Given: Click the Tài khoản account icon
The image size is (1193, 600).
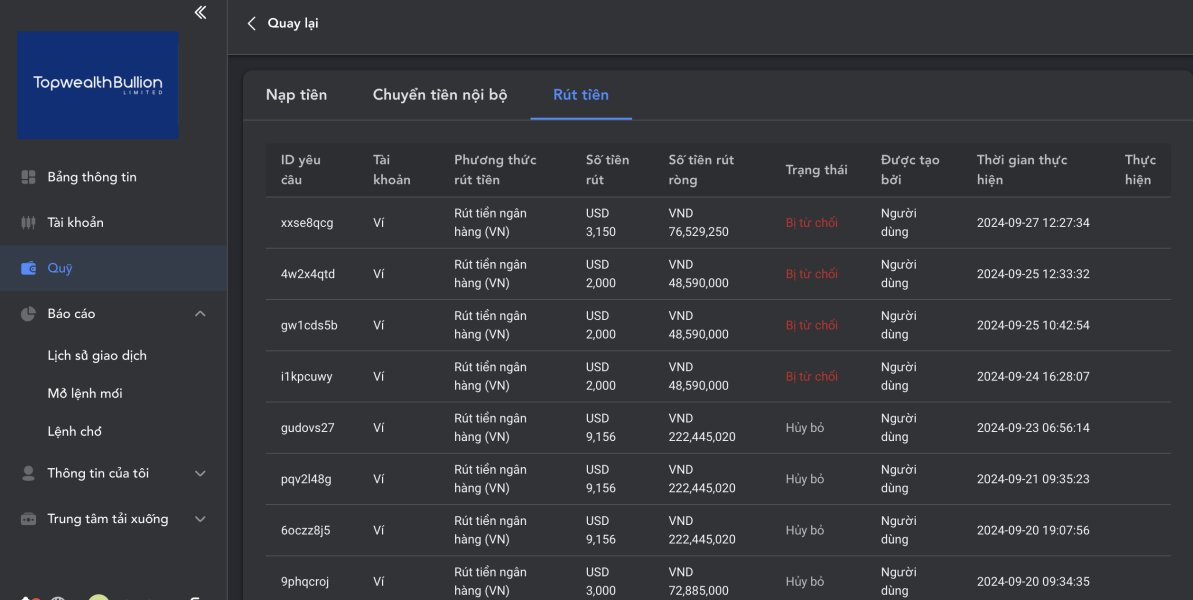Looking at the screenshot, I should pyautogui.click(x=28, y=223).
